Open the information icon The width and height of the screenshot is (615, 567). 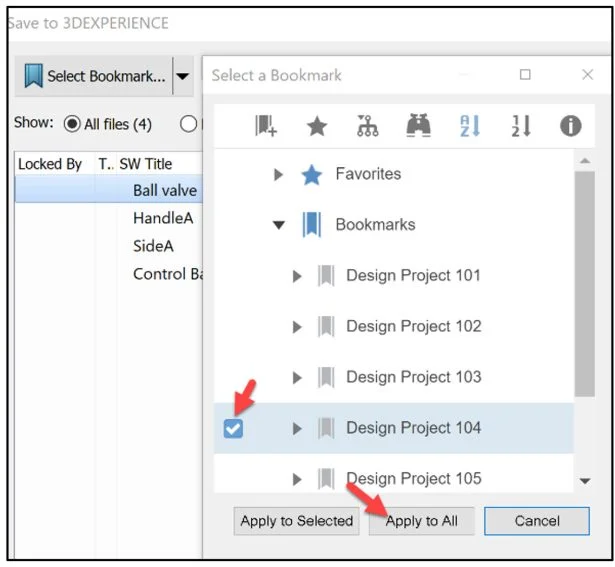pos(571,125)
